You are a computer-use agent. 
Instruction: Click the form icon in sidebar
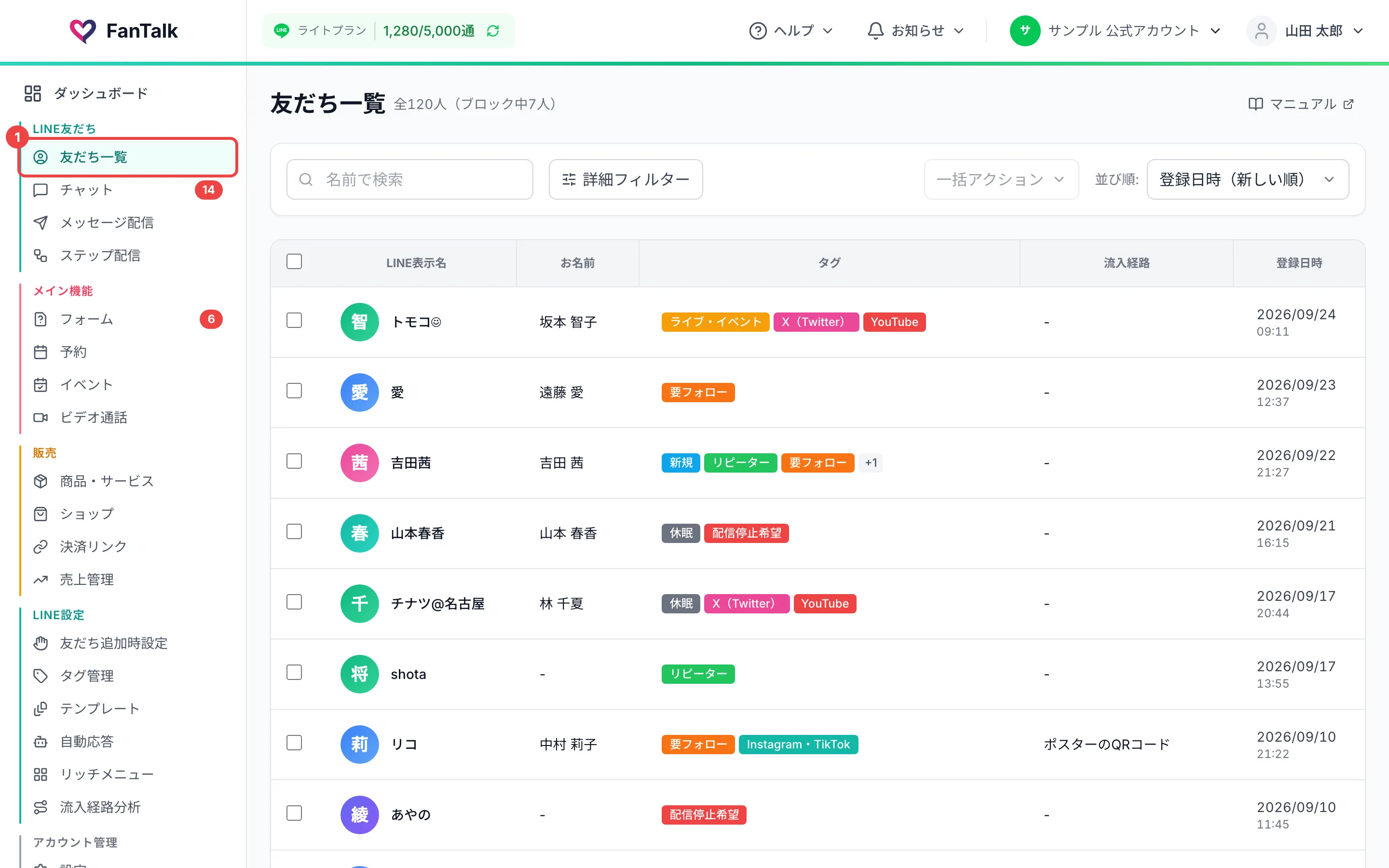(x=40, y=319)
